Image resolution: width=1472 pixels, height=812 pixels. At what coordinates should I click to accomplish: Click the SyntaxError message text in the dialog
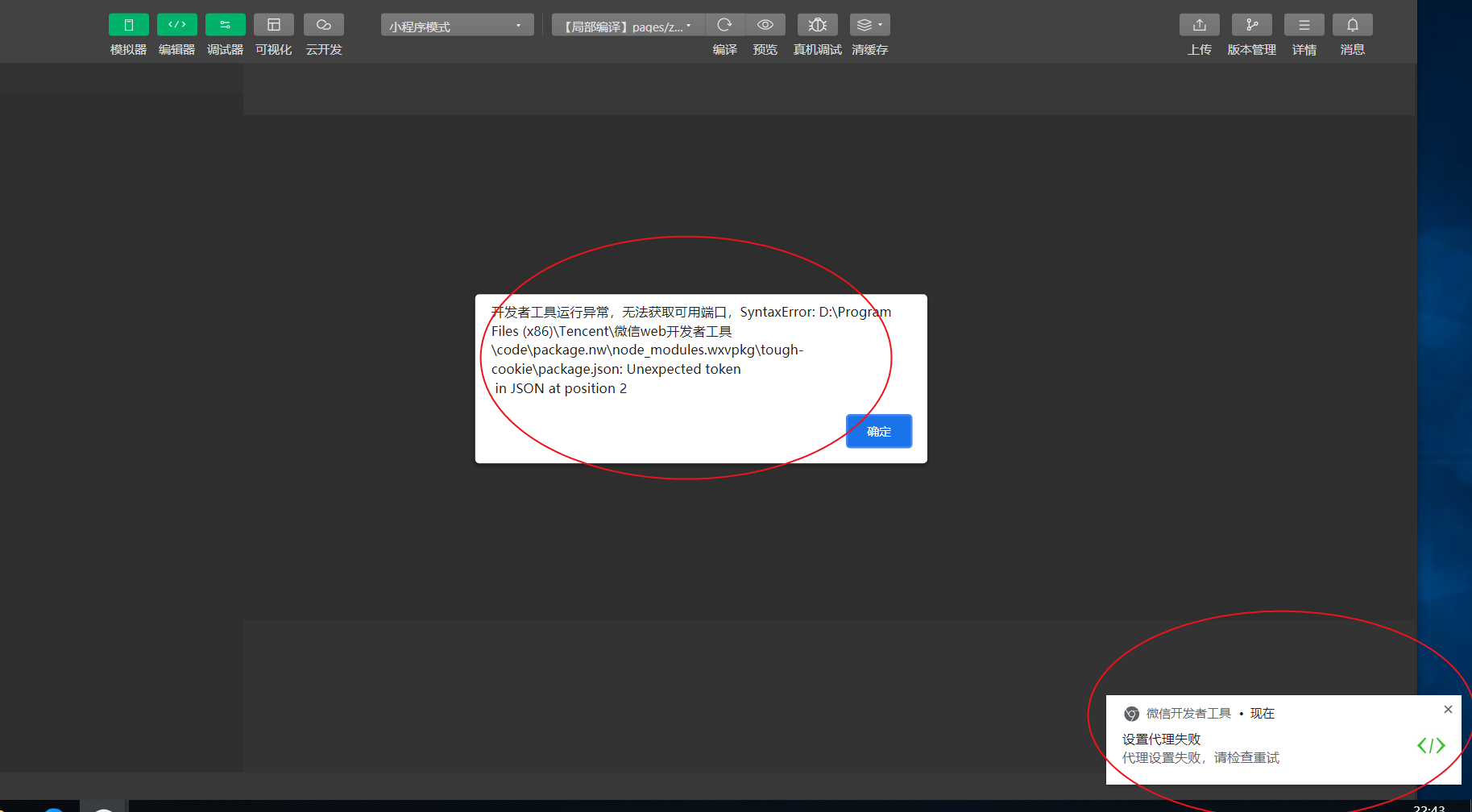[x=691, y=350]
